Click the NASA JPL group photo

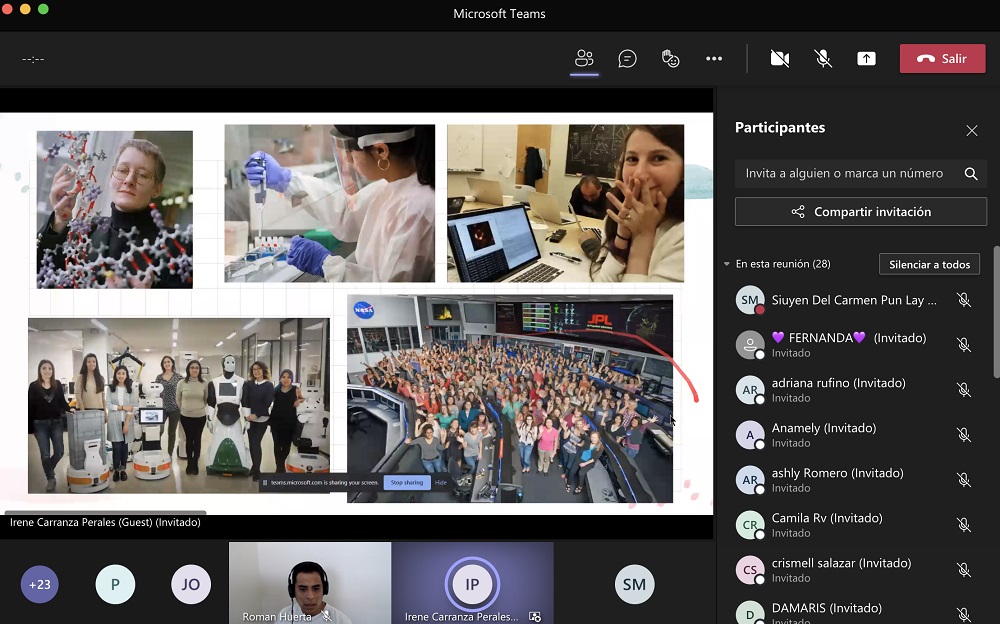point(510,399)
